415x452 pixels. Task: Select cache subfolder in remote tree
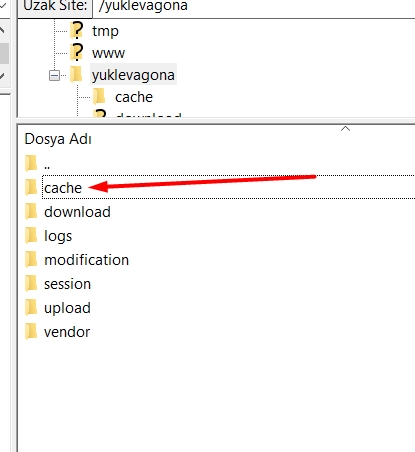134,97
